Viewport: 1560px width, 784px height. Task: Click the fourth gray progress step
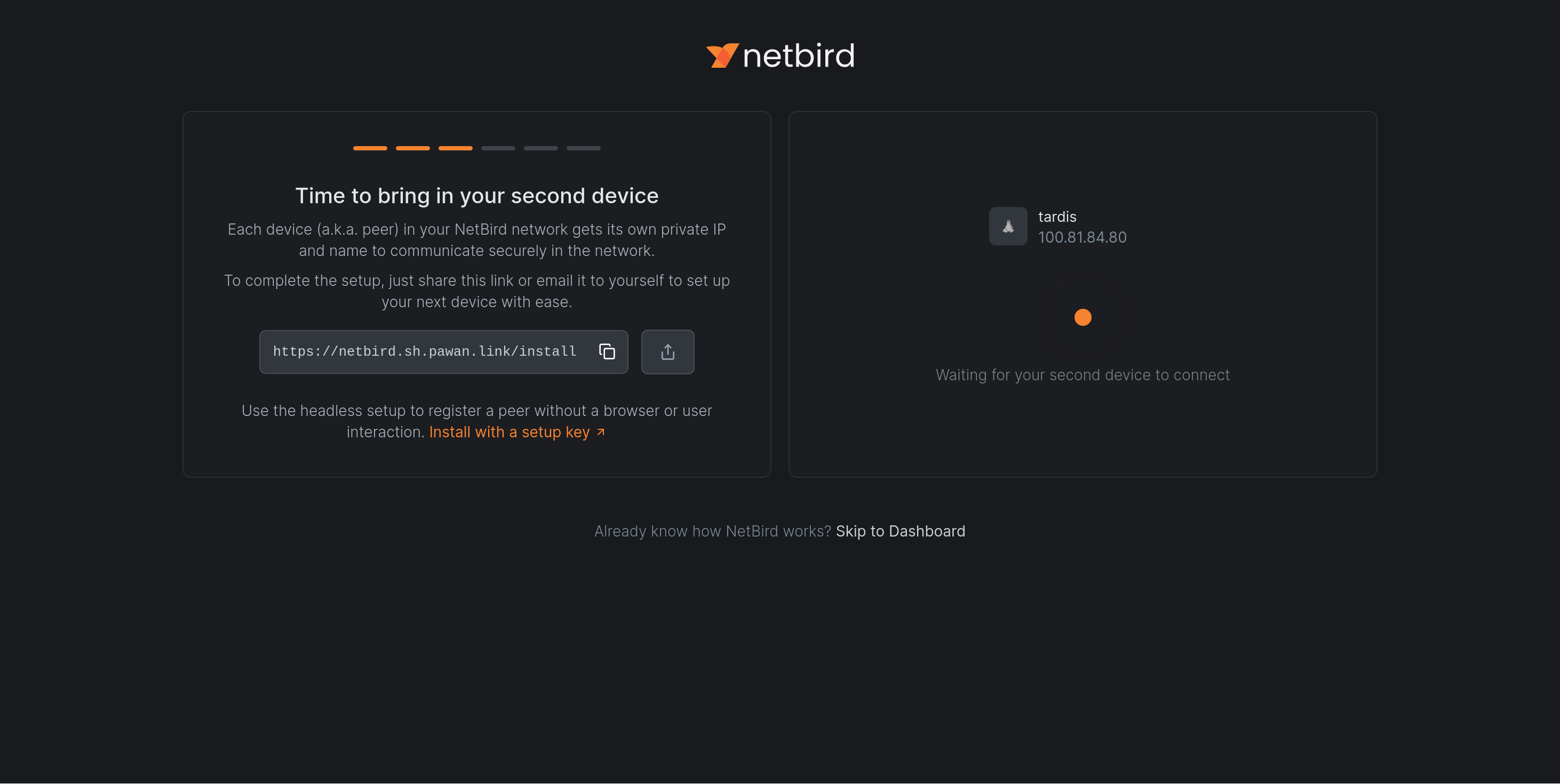[498, 148]
